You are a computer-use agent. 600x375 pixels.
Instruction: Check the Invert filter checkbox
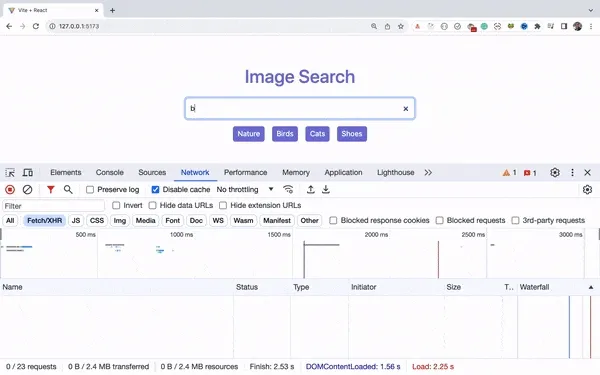(116, 205)
